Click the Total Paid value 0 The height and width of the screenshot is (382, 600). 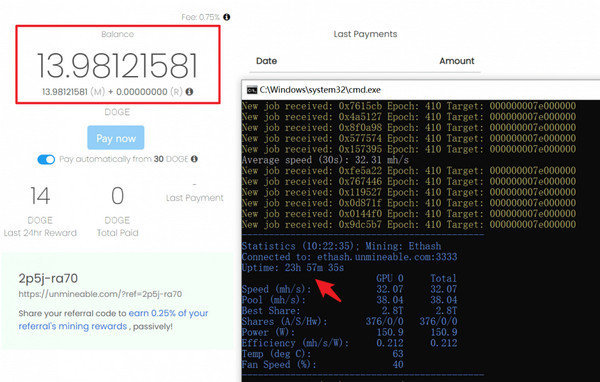click(x=117, y=196)
